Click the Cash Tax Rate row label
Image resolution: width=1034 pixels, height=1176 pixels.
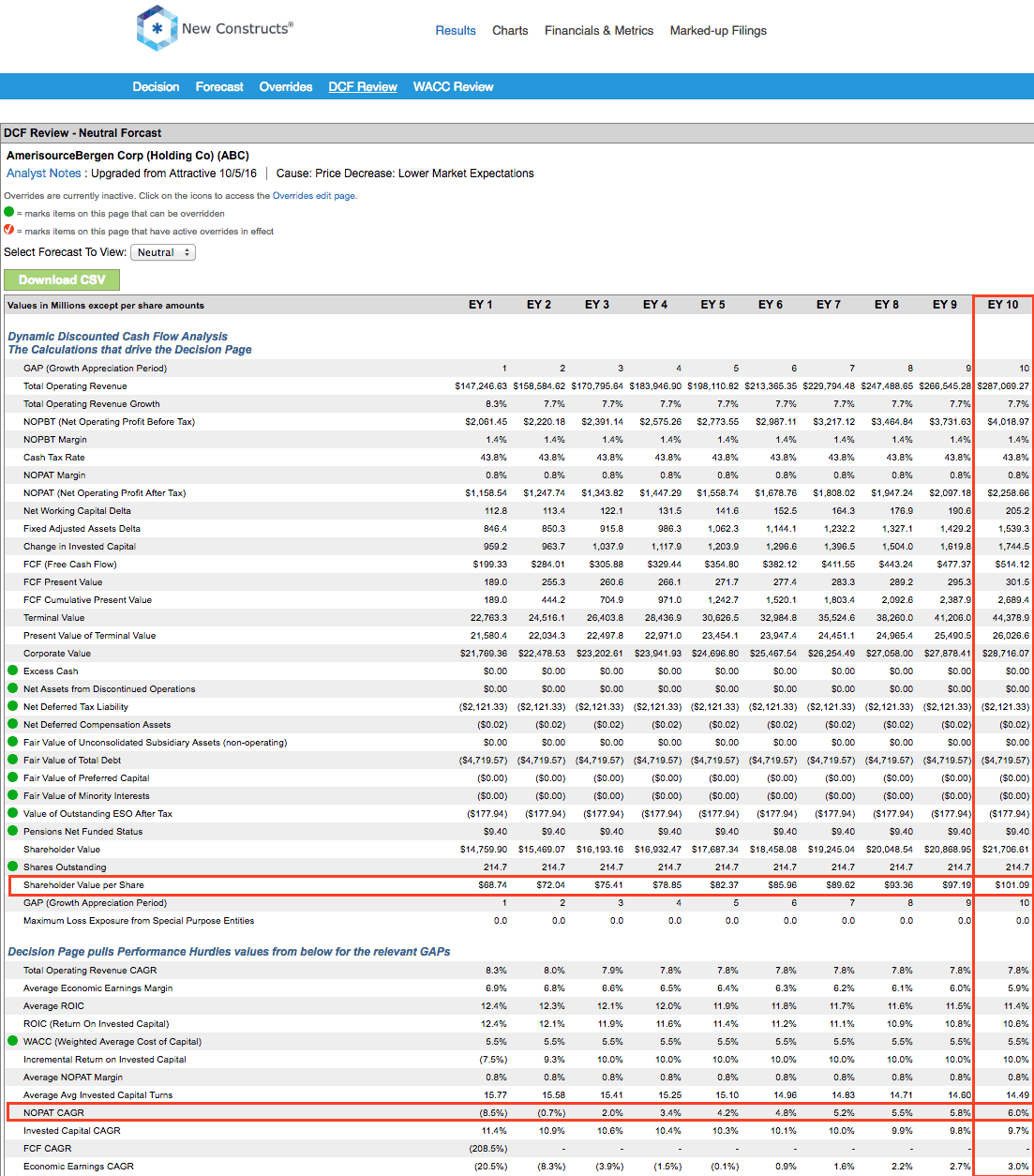[x=54, y=458]
